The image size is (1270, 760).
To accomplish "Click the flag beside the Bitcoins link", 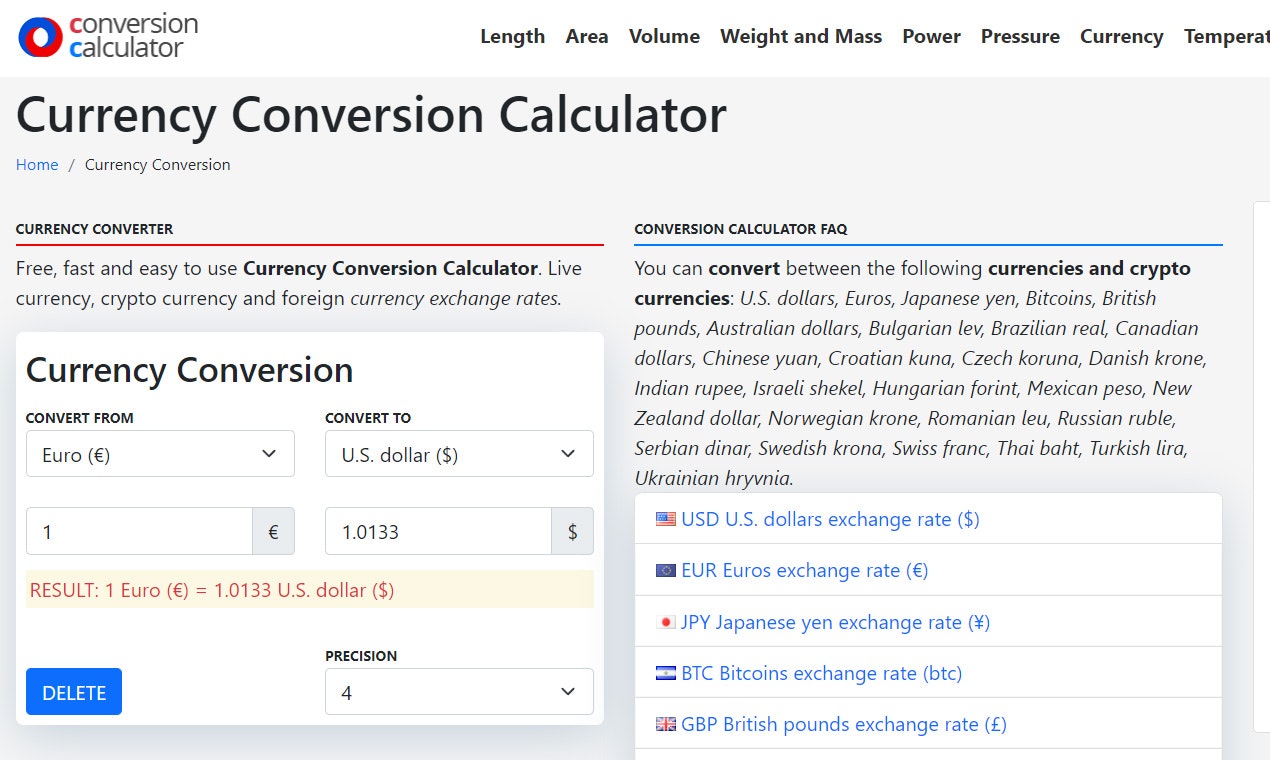I will pyautogui.click(x=665, y=672).
